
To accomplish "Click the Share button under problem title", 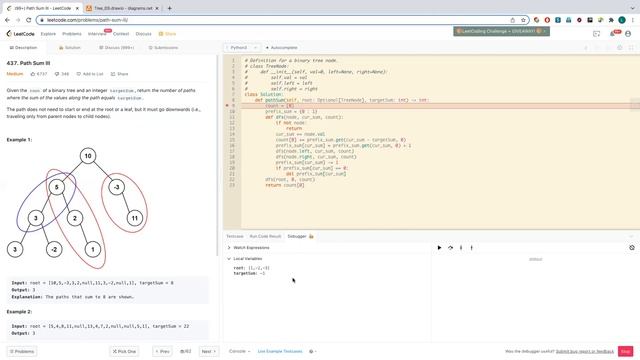I will (x=119, y=74).
